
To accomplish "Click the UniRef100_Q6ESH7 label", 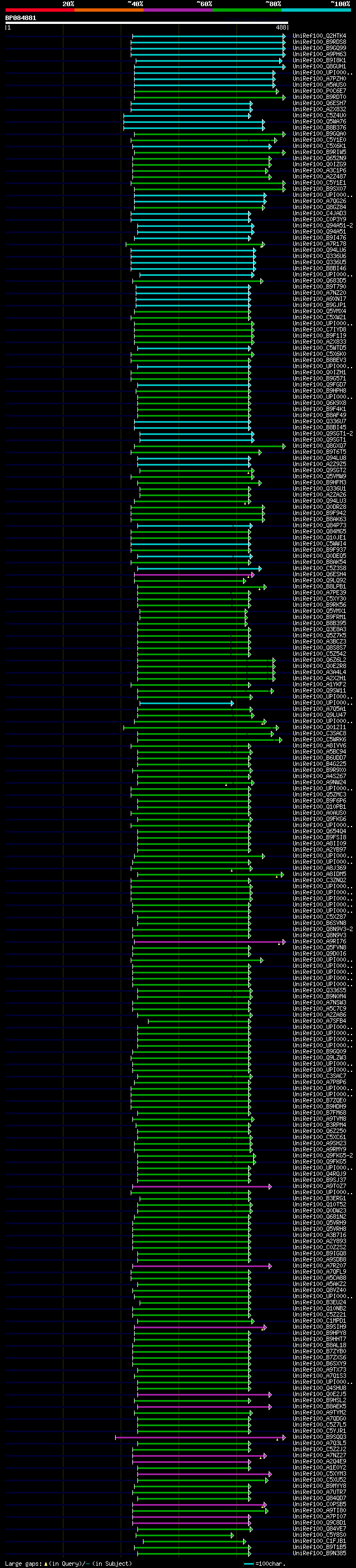I will (319, 103).
